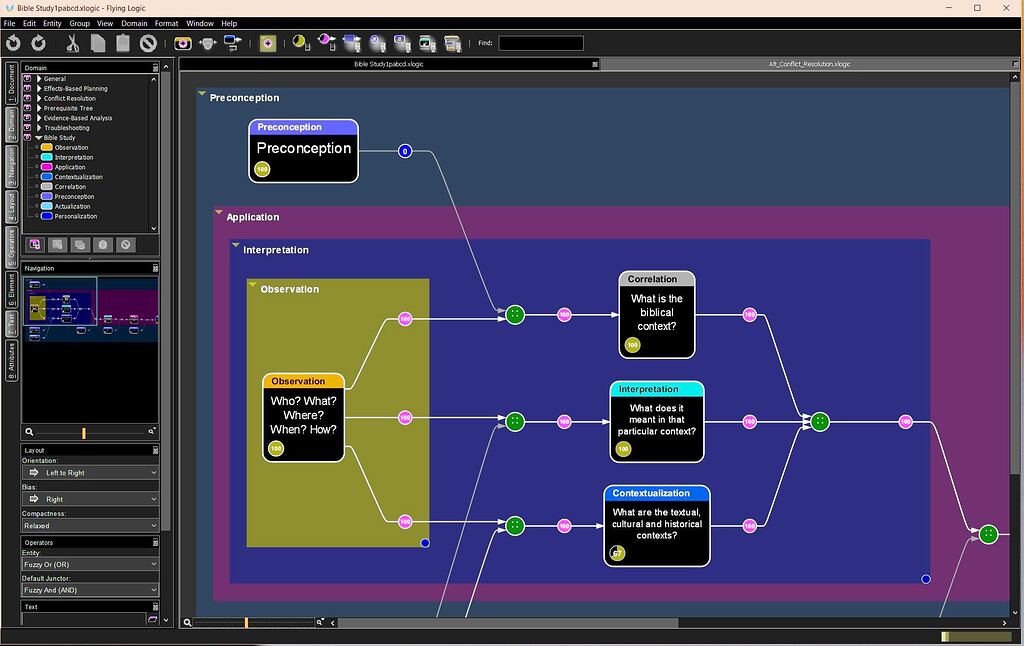Image resolution: width=1024 pixels, height=646 pixels.
Task: Collapse the Domain panel via its header button
Action: point(155,67)
